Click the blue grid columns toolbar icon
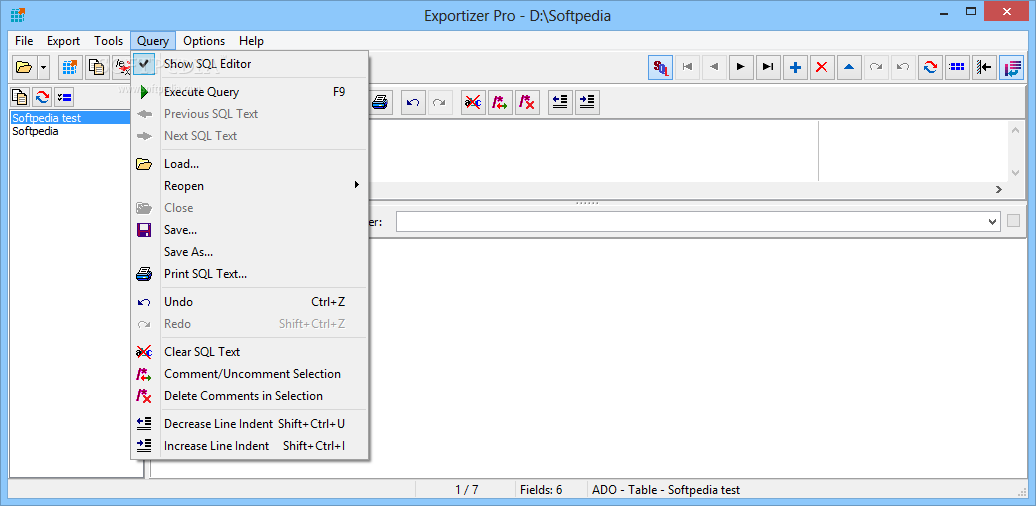1036x506 pixels. 957,67
